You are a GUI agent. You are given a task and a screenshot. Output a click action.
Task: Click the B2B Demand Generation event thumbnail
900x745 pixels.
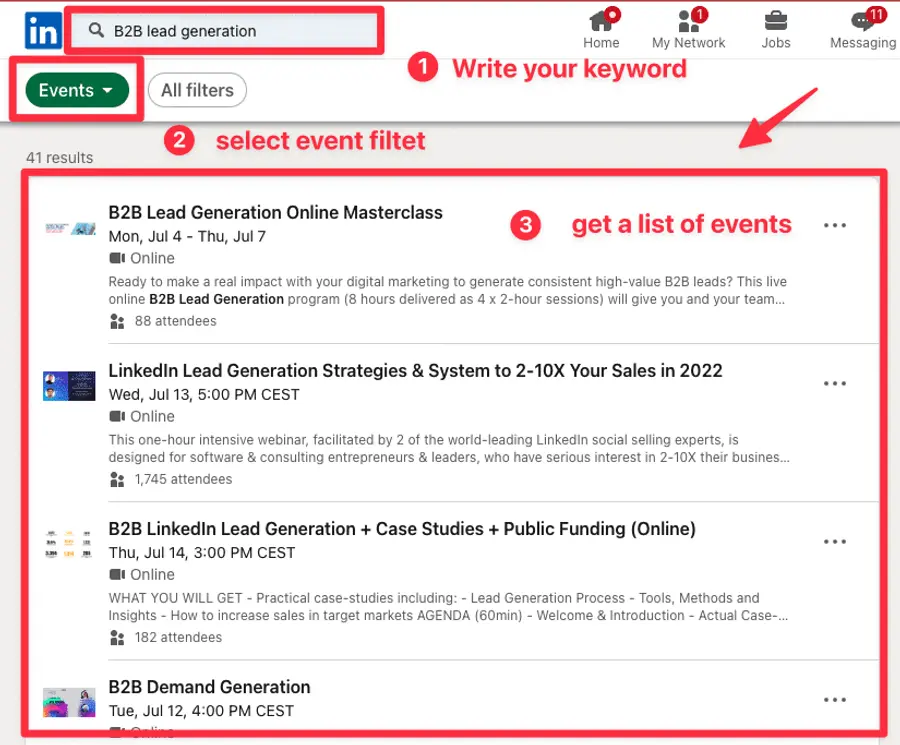coord(68,701)
